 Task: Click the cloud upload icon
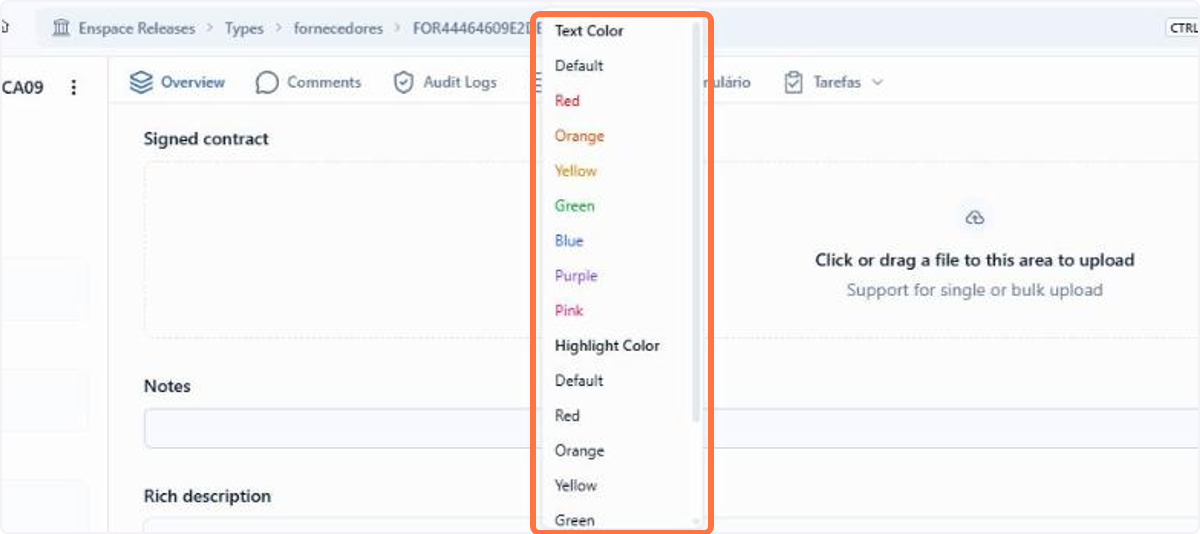coord(975,218)
